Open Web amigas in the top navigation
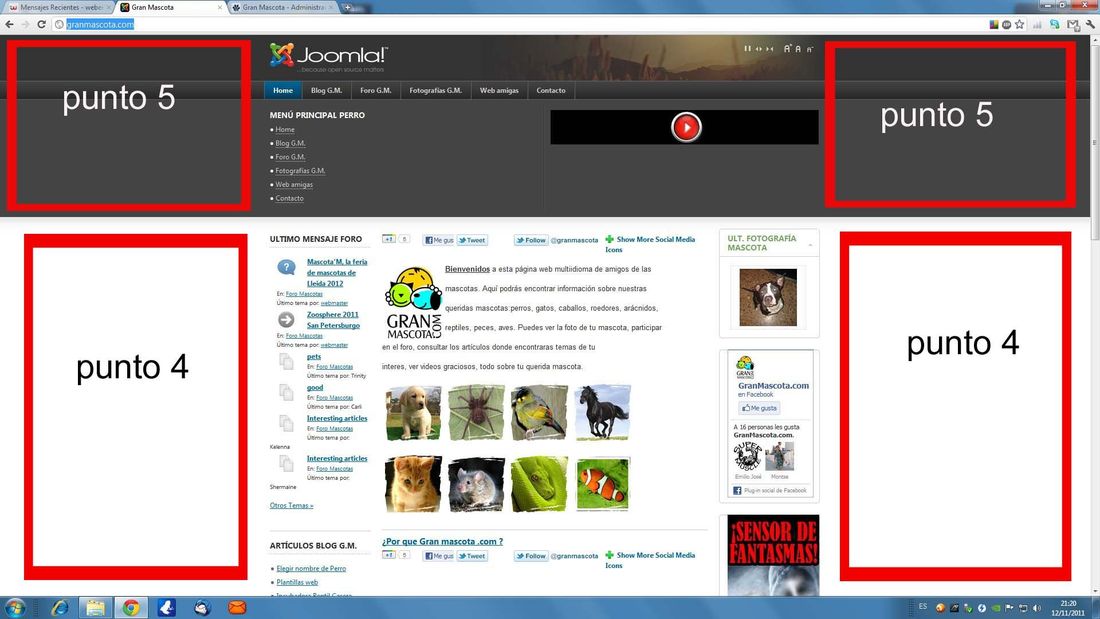Image resolution: width=1100 pixels, height=619 pixels. pyautogui.click(x=499, y=90)
